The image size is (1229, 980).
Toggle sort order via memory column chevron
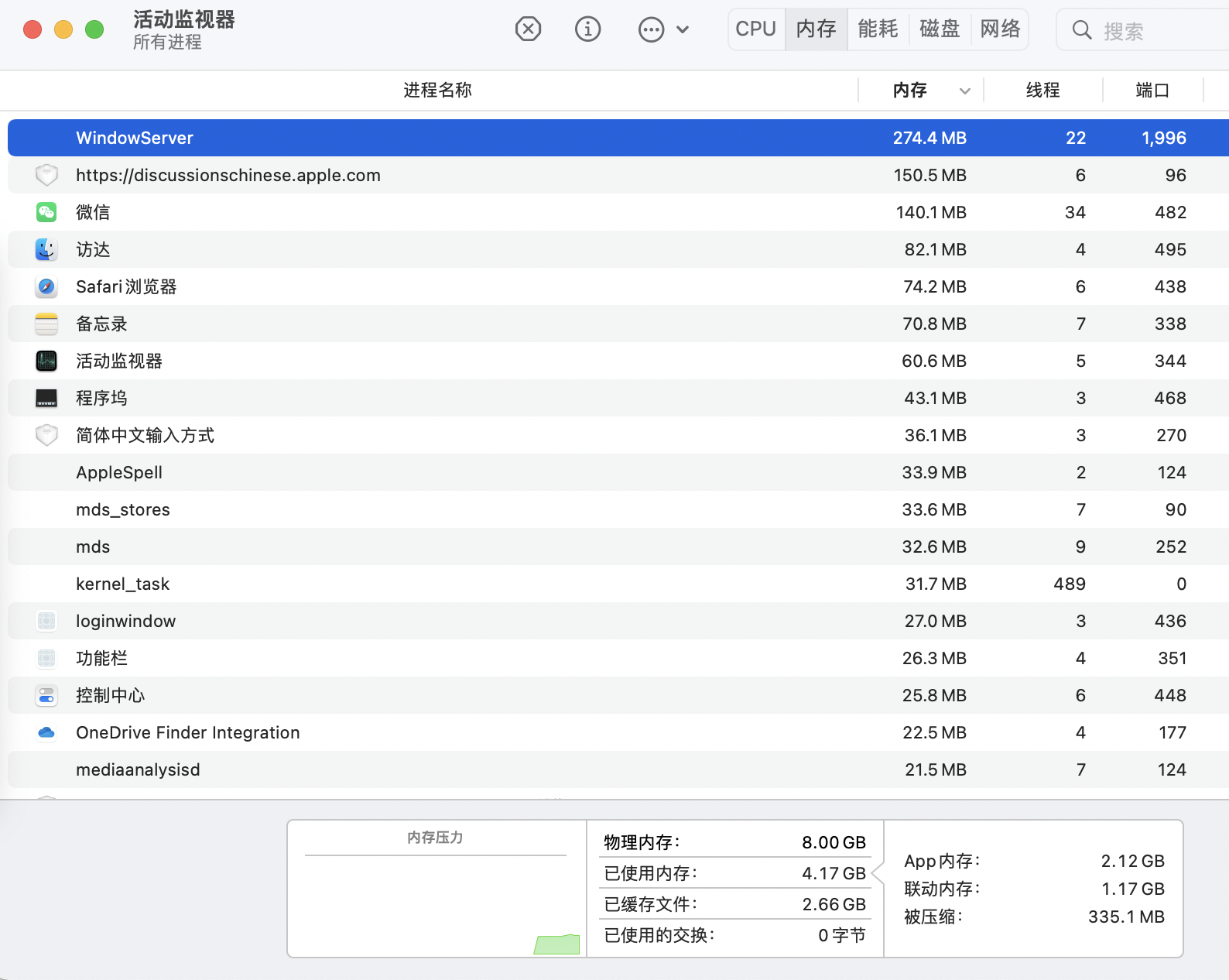(x=964, y=91)
